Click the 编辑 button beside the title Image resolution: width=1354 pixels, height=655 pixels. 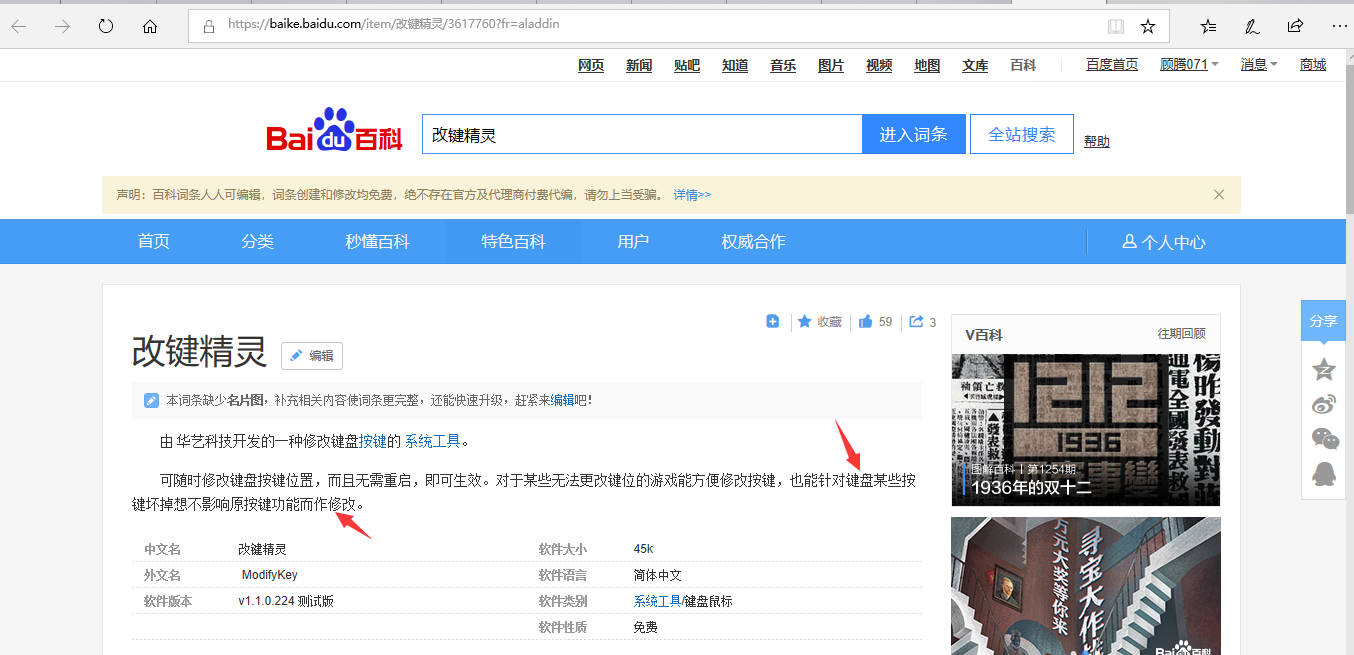312,355
